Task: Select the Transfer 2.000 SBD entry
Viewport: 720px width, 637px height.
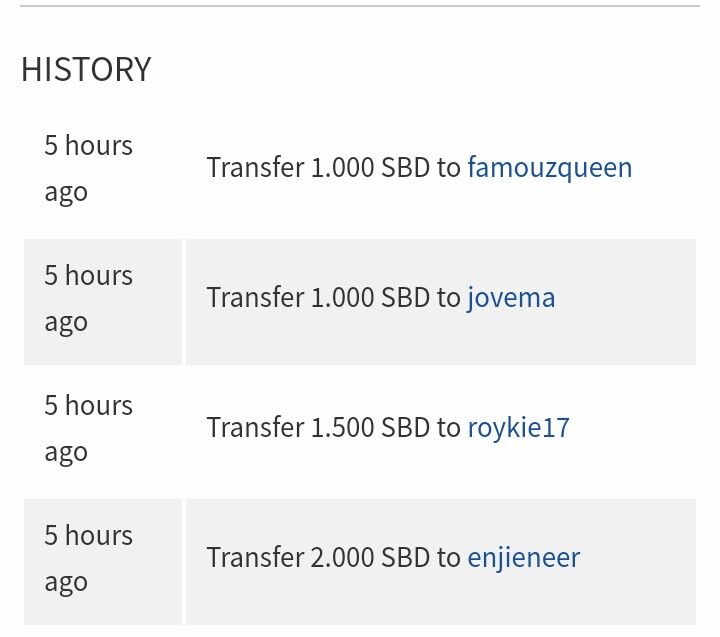Action: pos(393,558)
